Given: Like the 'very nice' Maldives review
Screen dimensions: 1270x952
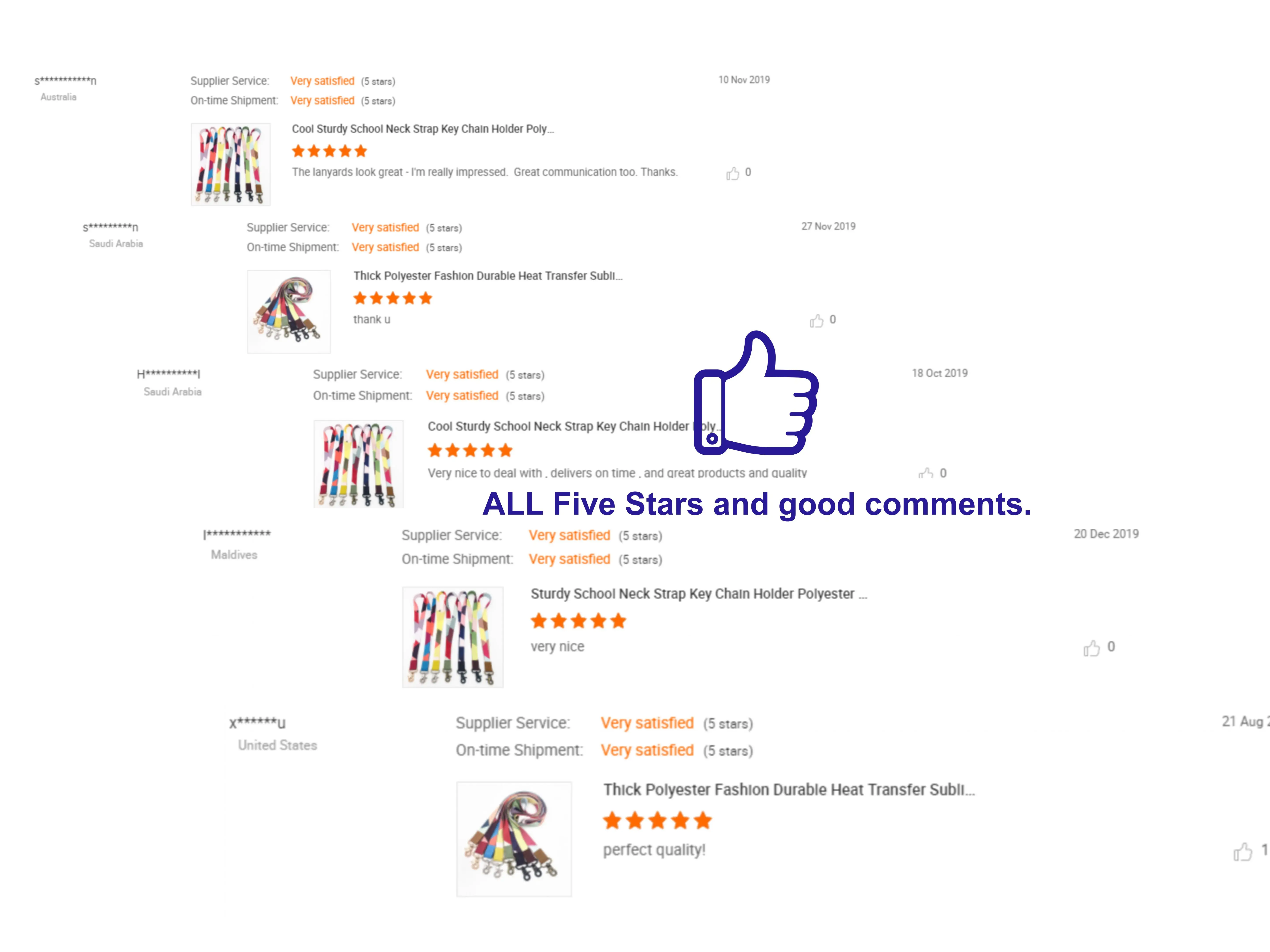Looking at the screenshot, I should pyautogui.click(x=1091, y=648).
